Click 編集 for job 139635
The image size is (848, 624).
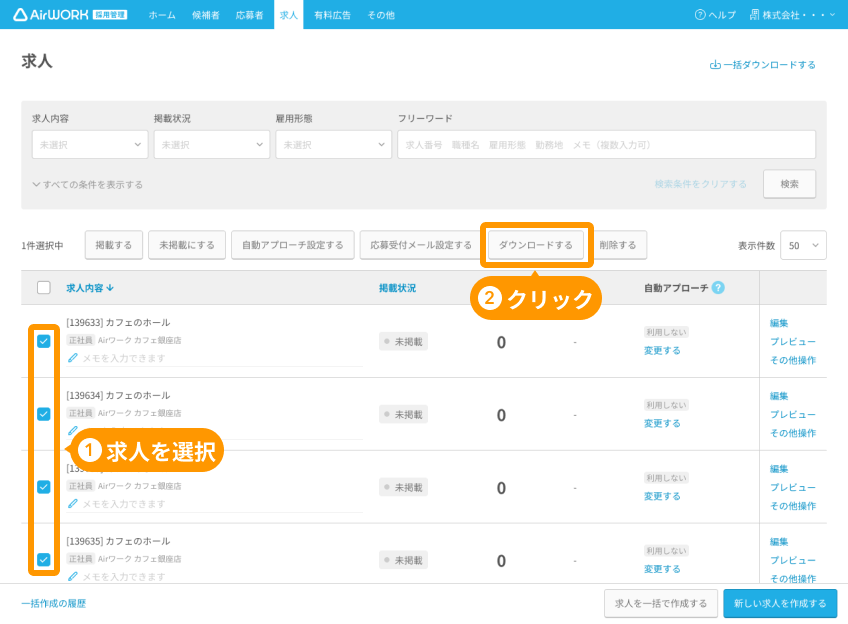tap(779, 541)
